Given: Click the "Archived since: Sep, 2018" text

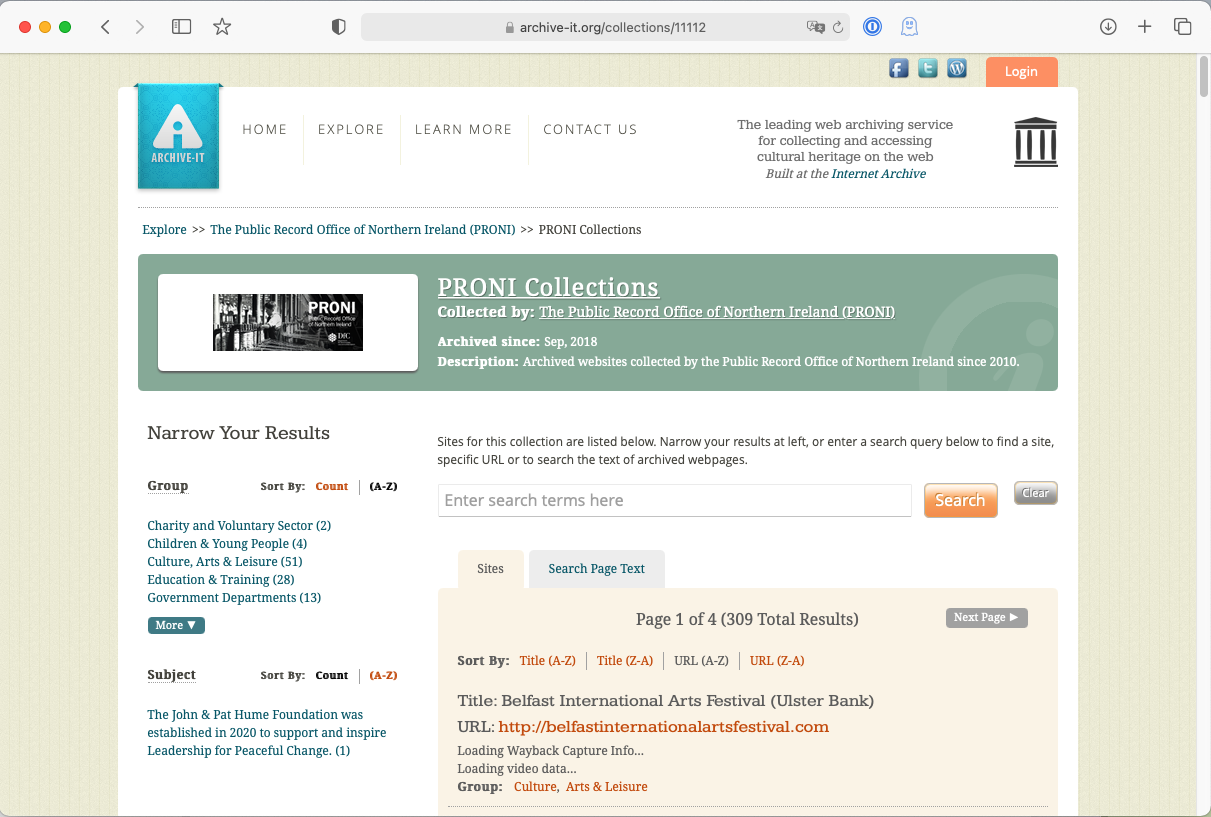Looking at the screenshot, I should (x=517, y=342).
